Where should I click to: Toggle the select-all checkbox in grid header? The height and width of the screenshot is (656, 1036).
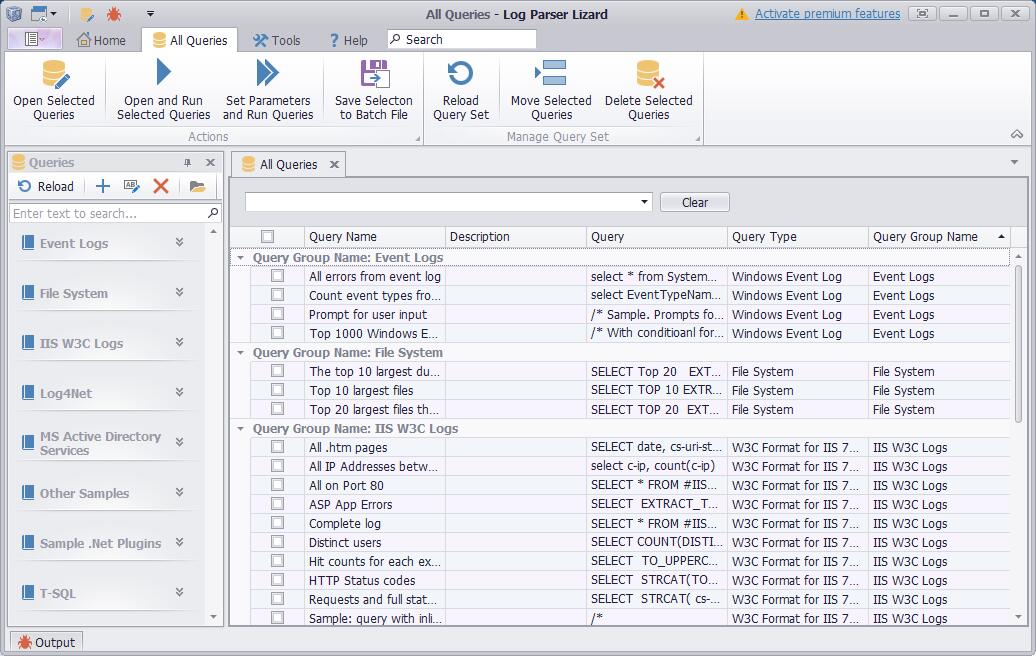pos(267,237)
